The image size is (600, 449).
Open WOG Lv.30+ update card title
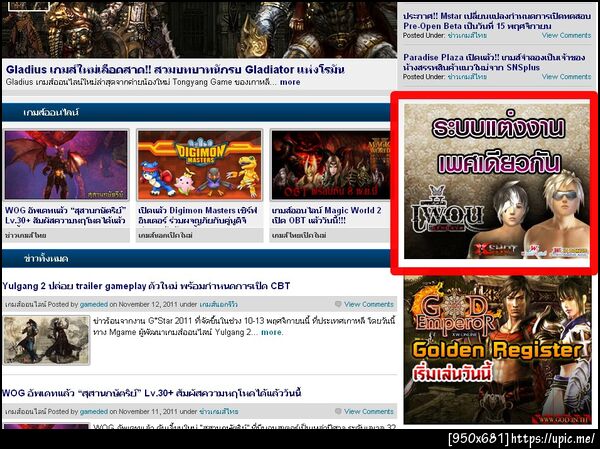pyautogui.click(x=65, y=216)
